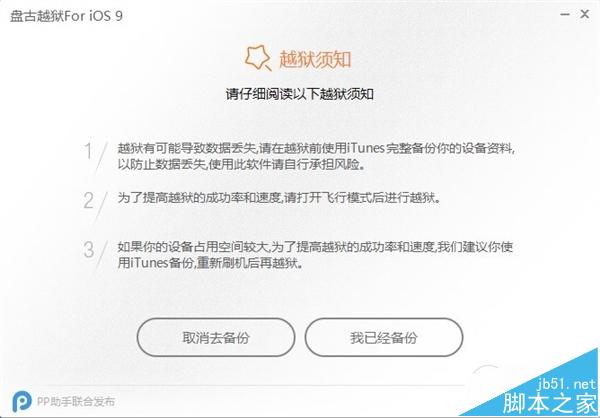Click the orange star jailbreak notice icon
This screenshot has width=600, height=418.
point(258,58)
